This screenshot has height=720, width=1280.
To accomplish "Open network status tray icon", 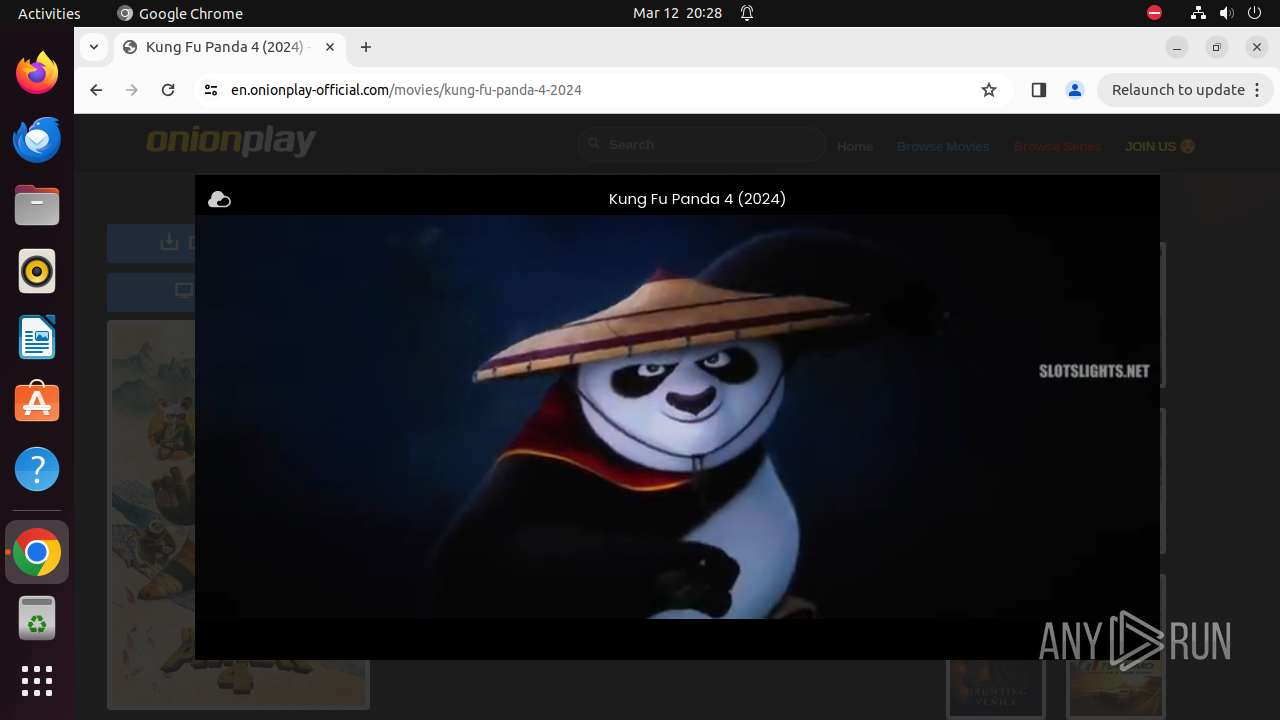I will pyautogui.click(x=1198, y=13).
